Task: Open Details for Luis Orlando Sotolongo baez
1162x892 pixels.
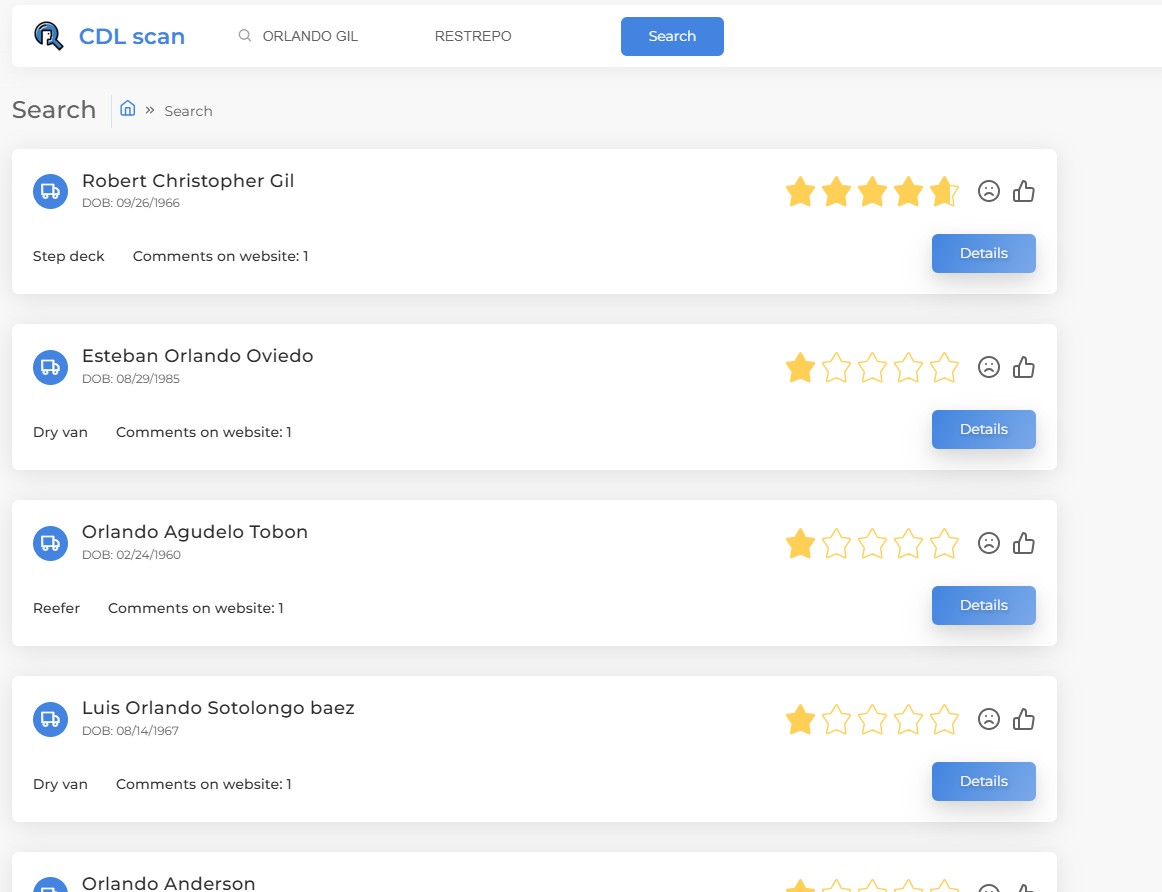Action: point(983,781)
